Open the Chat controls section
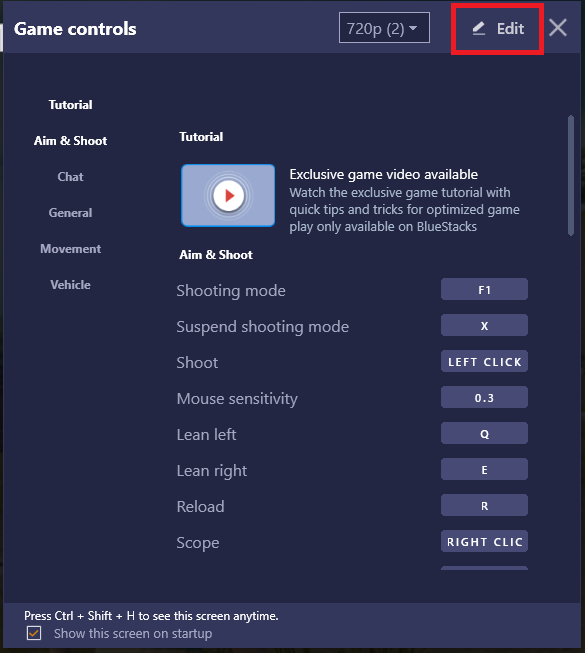The height and width of the screenshot is (653, 585). (70, 177)
